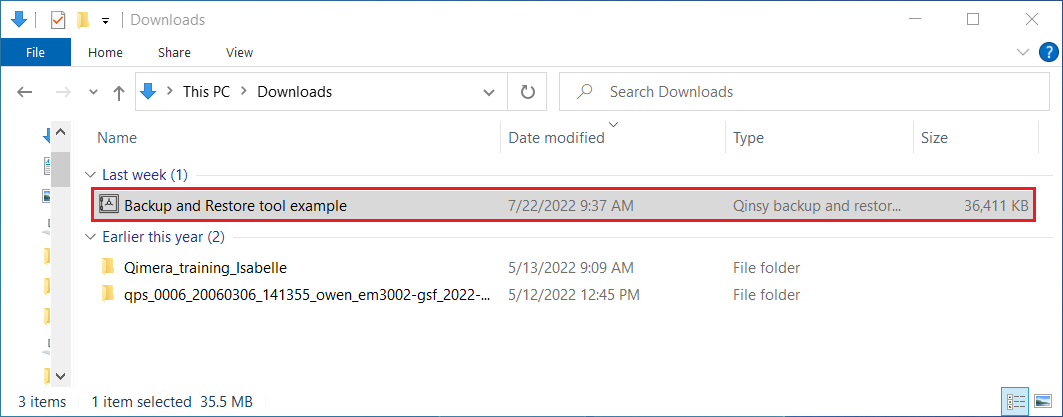
Task: Open the address bar history dropdown
Action: [489, 92]
